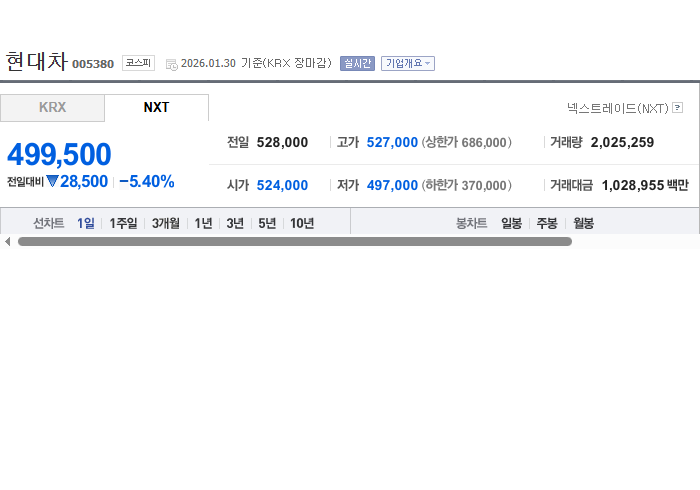
Task: Click the date text 2026.01.30 기준
Action: click(221, 63)
